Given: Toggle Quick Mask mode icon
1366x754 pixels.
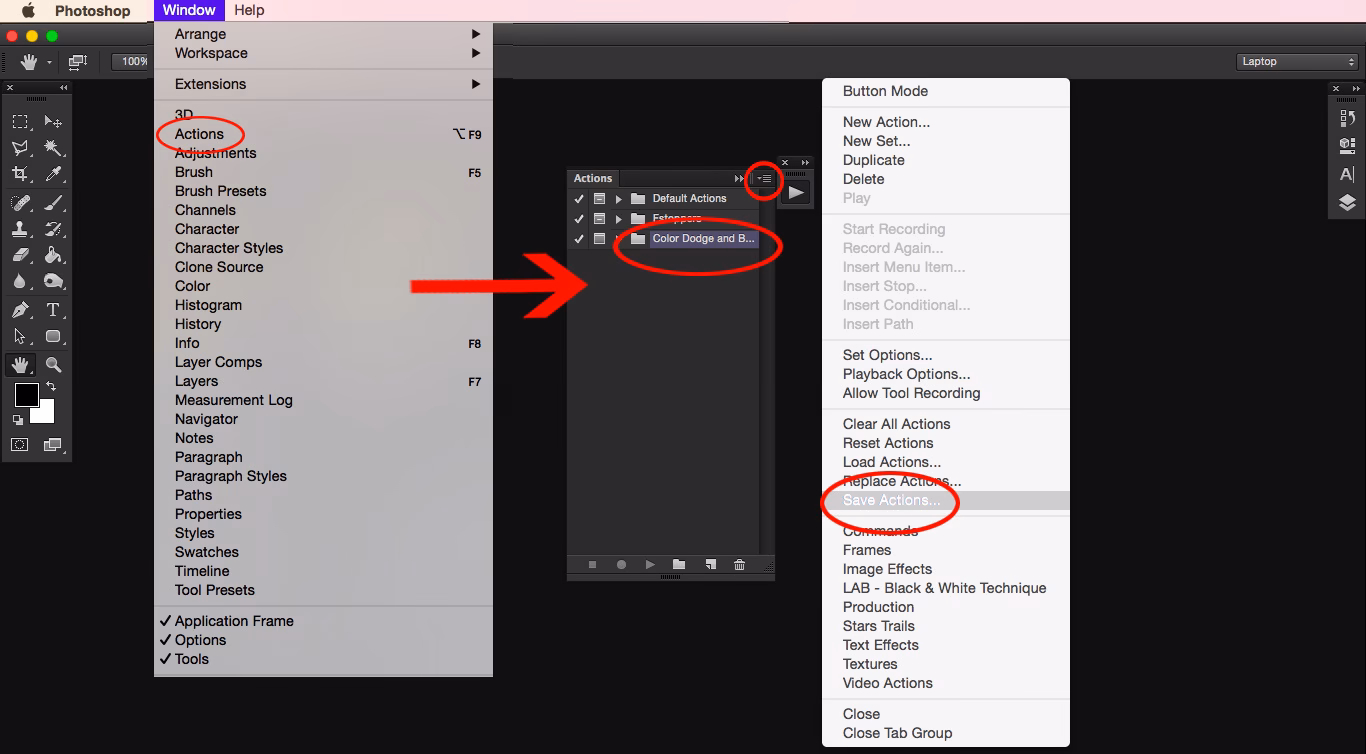Looking at the screenshot, I should (20, 445).
